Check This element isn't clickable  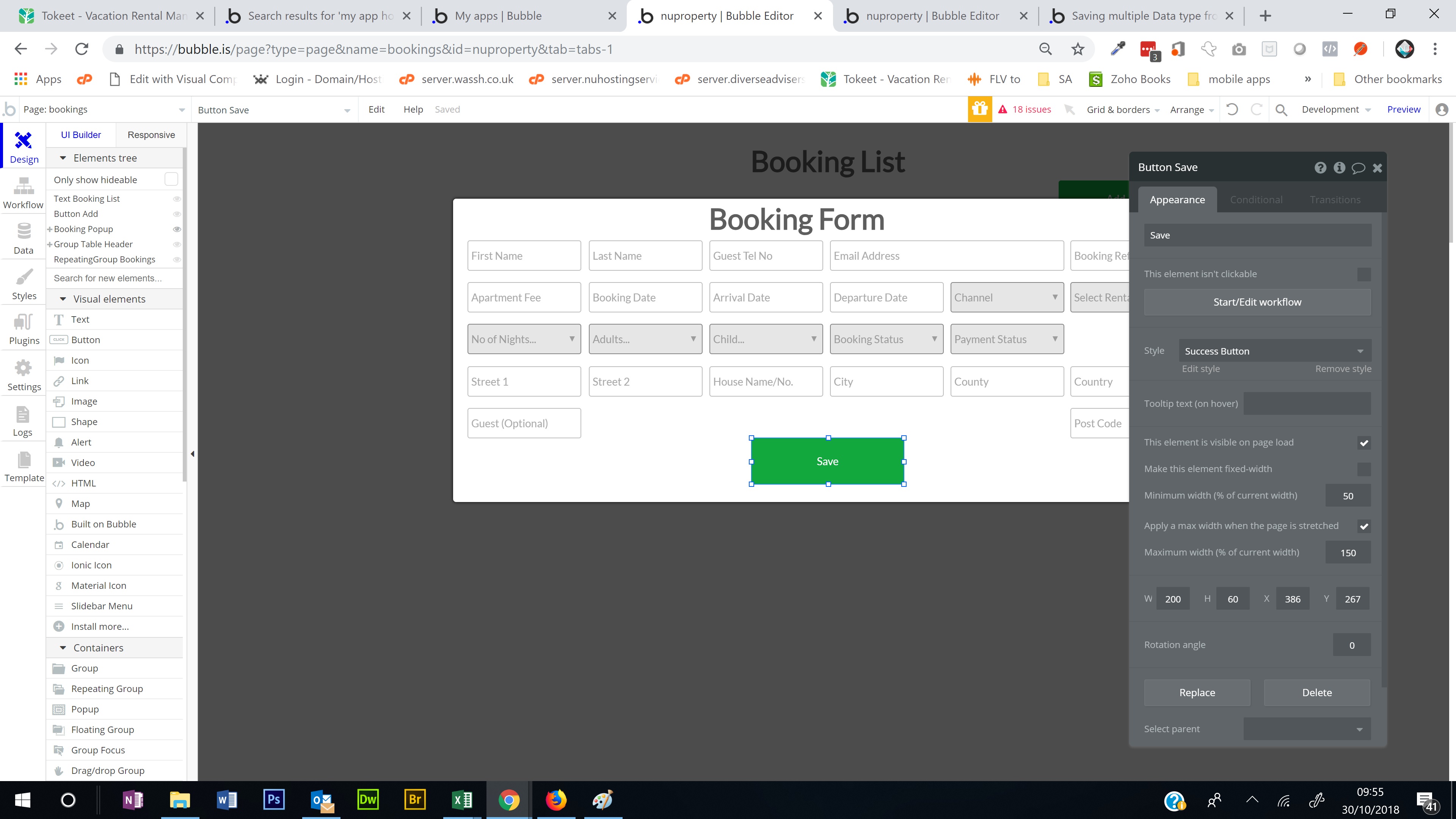pyautogui.click(x=1363, y=274)
